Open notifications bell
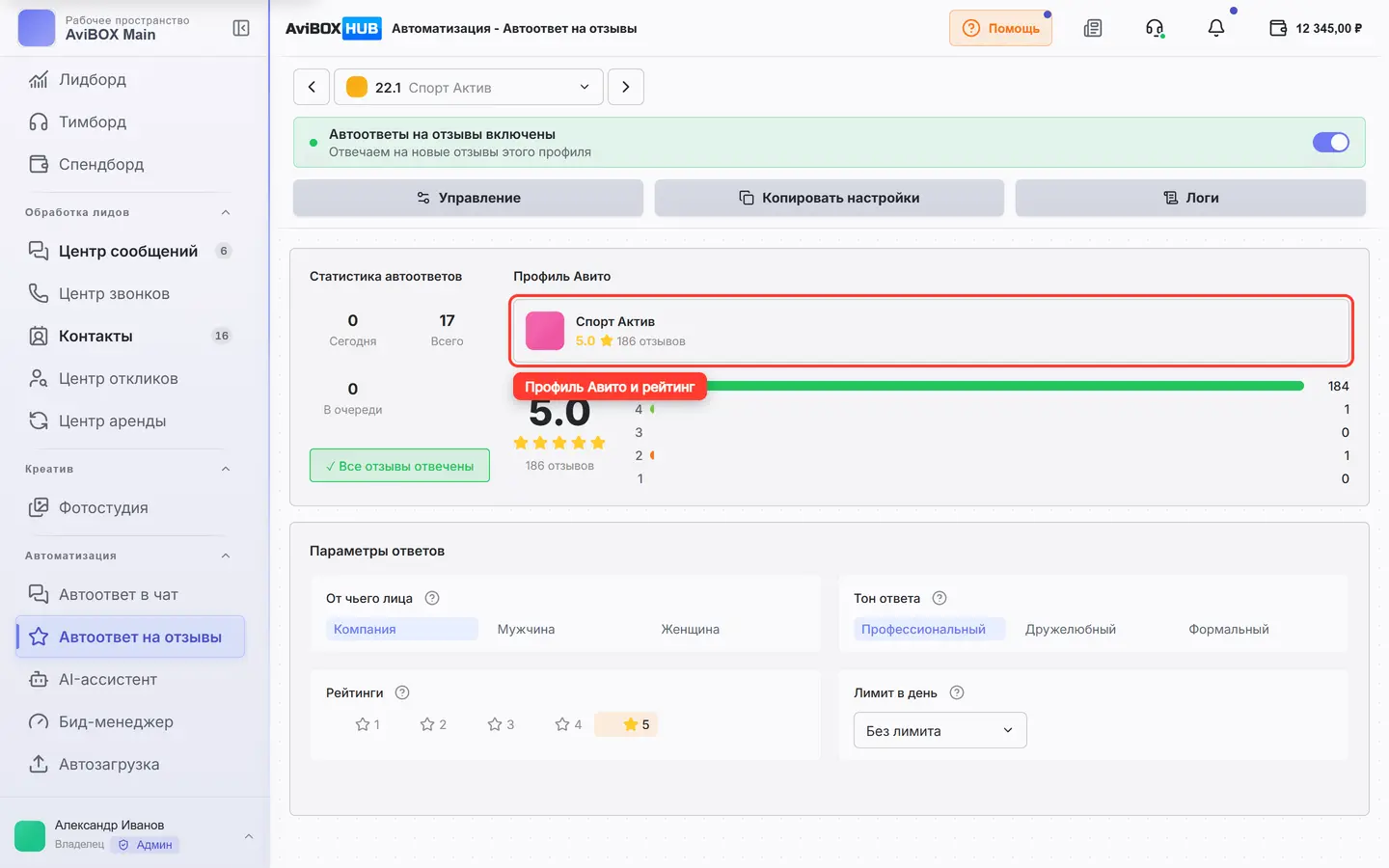This screenshot has width=1389, height=868. tap(1216, 28)
